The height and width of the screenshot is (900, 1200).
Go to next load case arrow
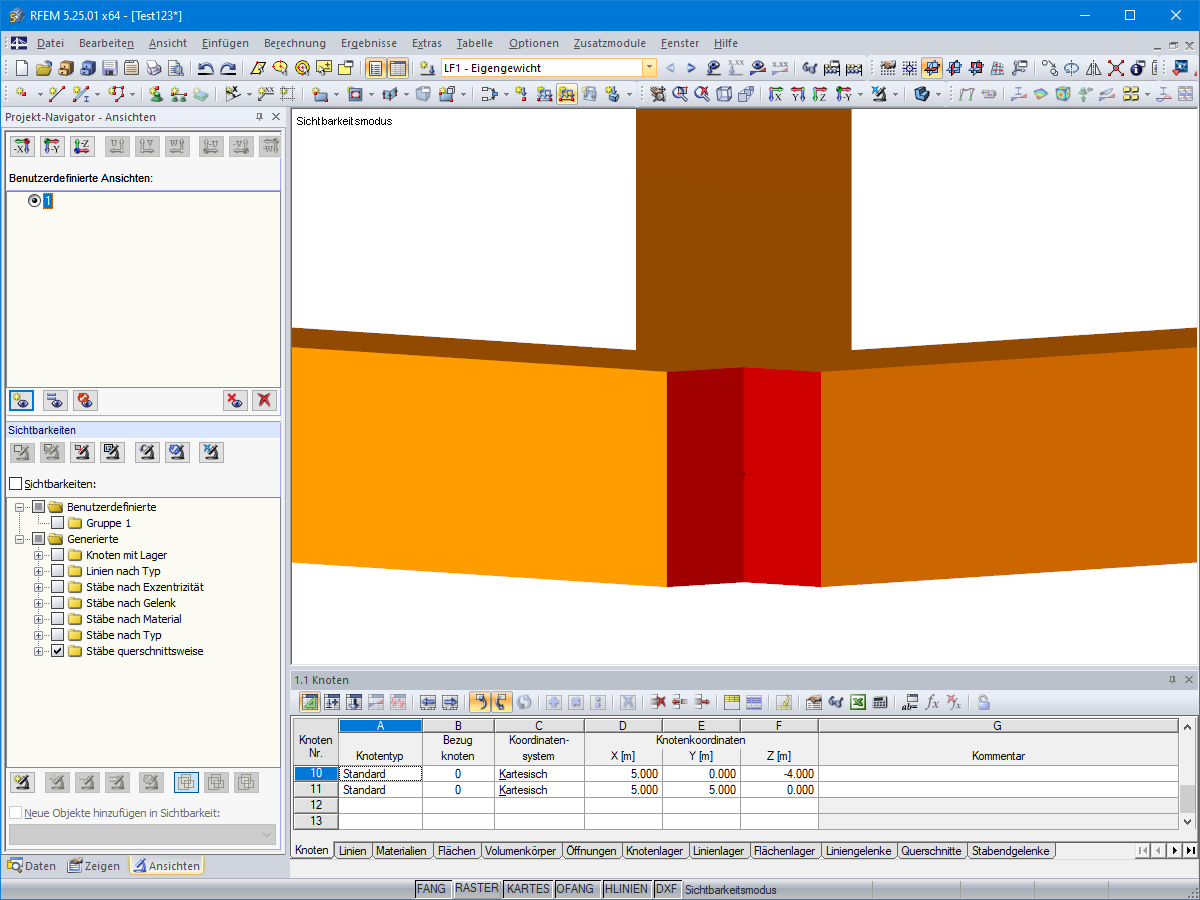coord(691,68)
